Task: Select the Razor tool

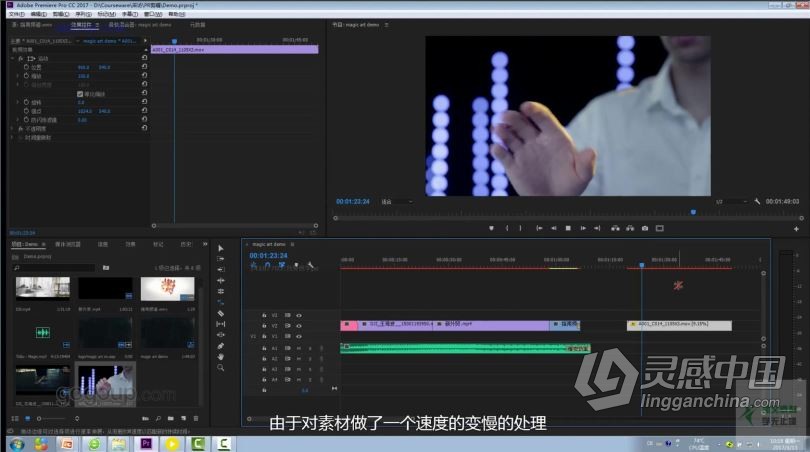Action: (221, 313)
